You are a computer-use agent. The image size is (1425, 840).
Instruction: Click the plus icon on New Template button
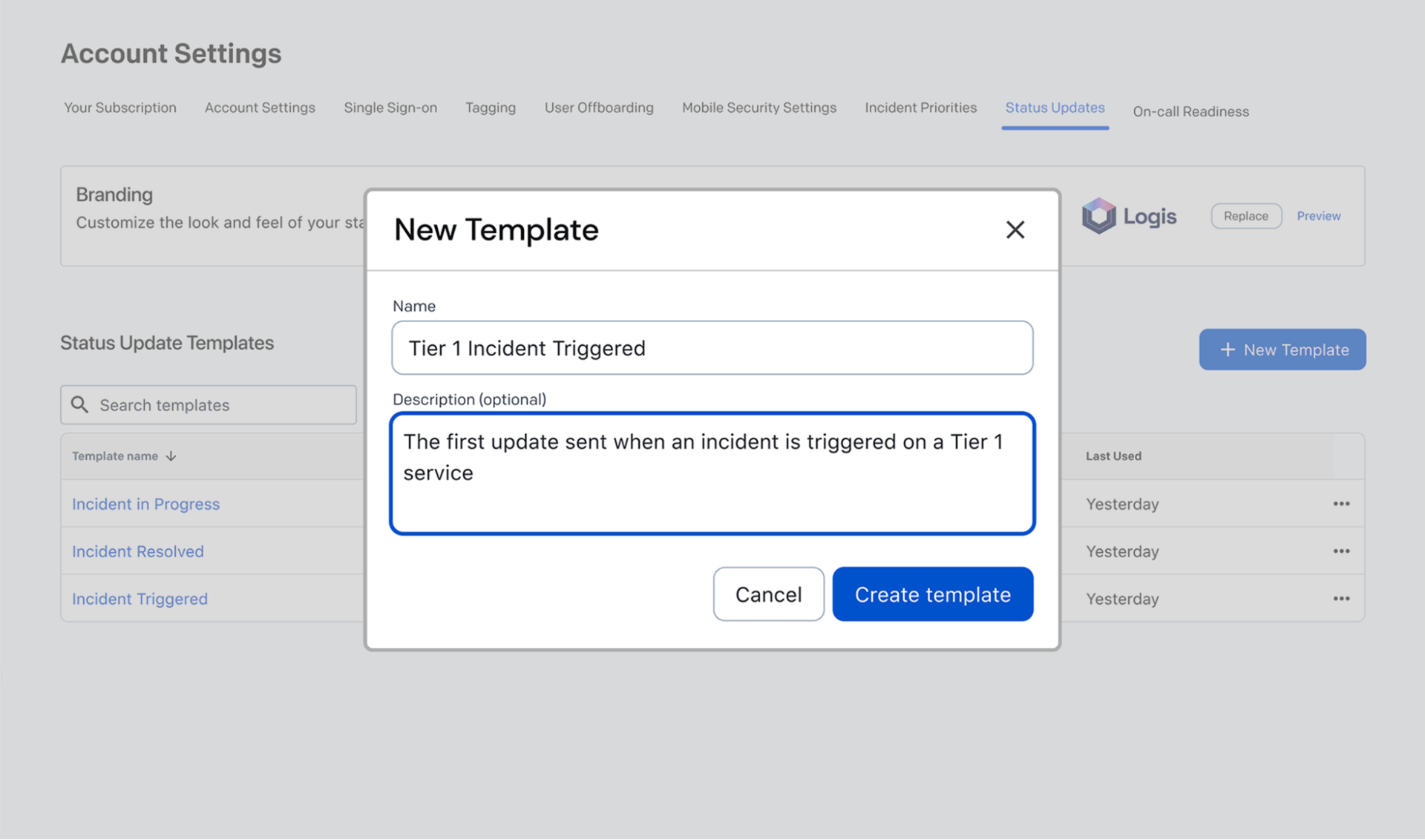(1227, 350)
